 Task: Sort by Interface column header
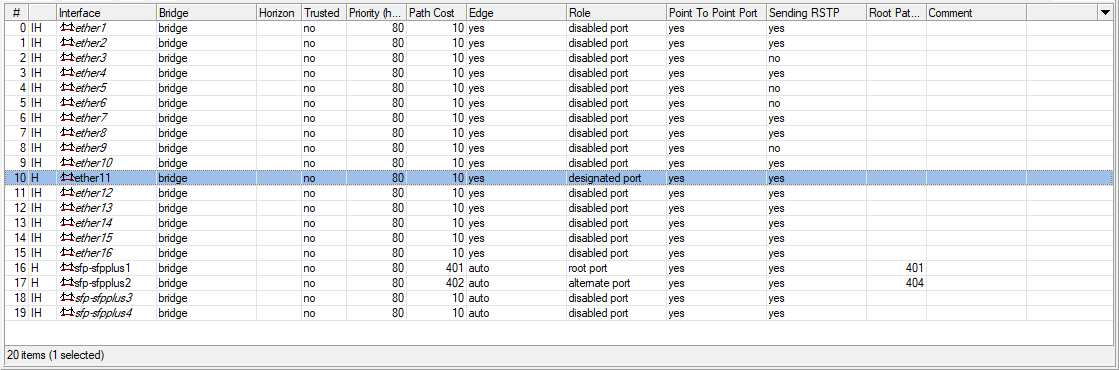click(x=106, y=13)
